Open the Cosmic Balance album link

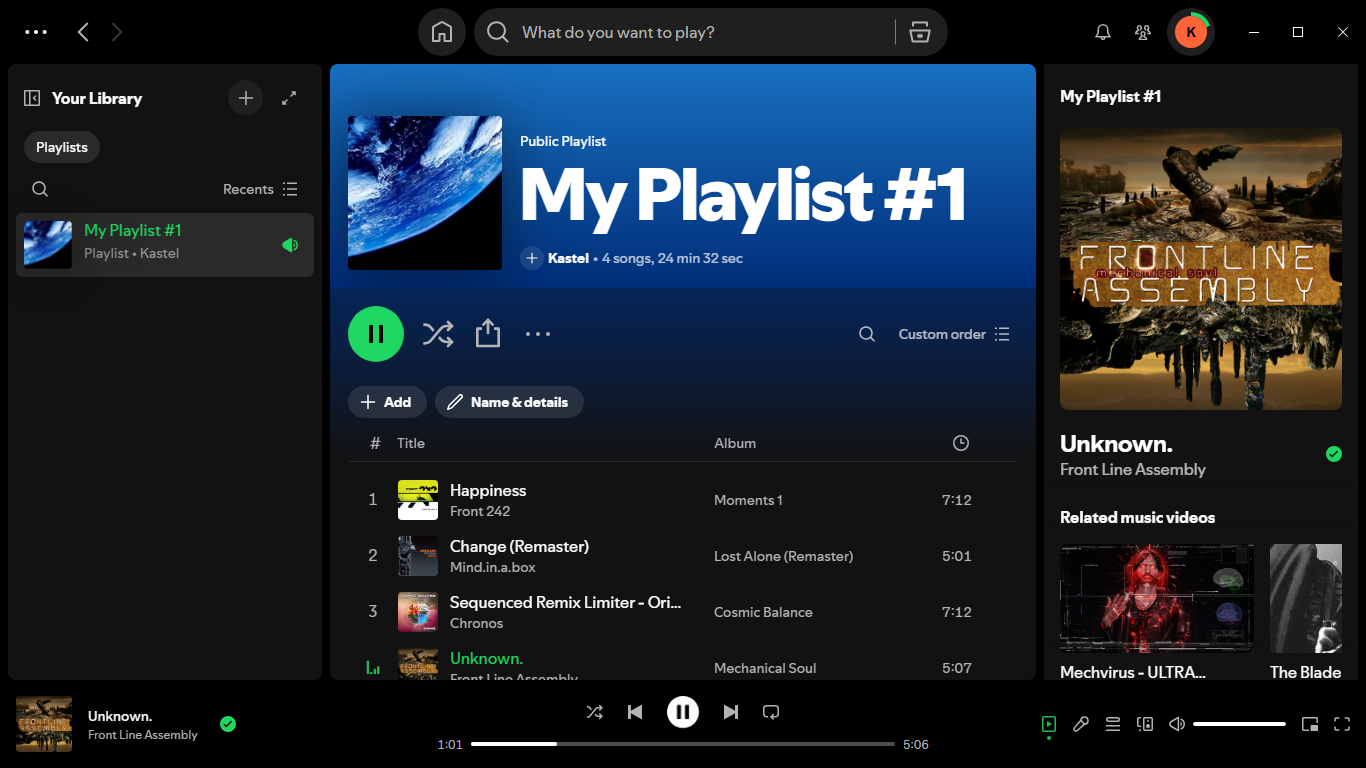[x=763, y=612]
